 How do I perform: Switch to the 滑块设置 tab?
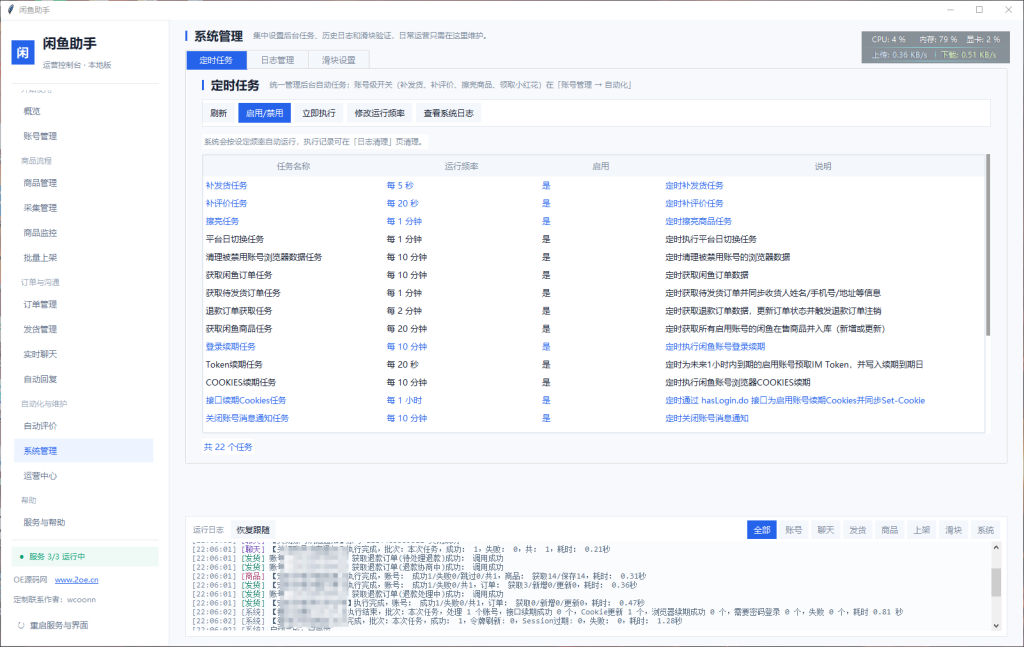pyautogui.click(x=338, y=60)
